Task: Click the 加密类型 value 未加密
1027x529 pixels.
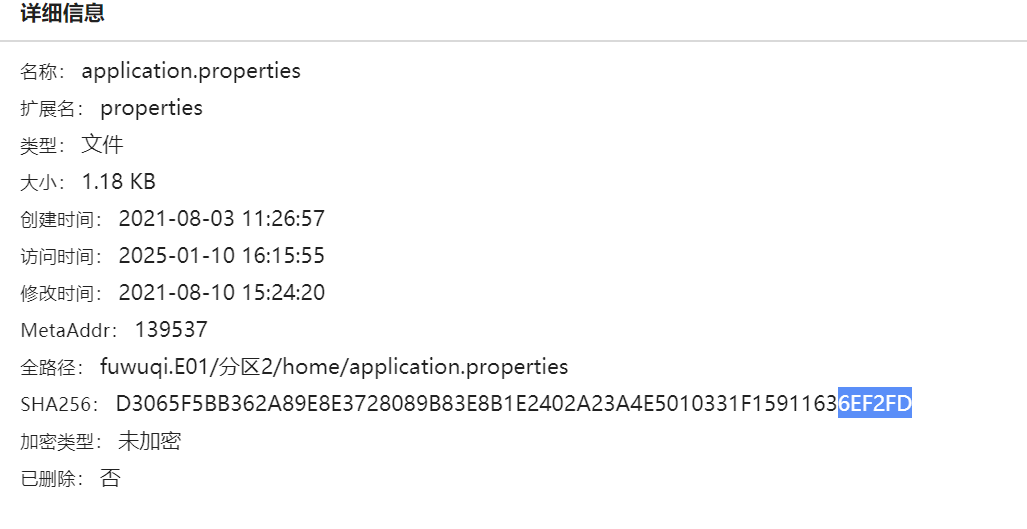Action: coord(149,441)
